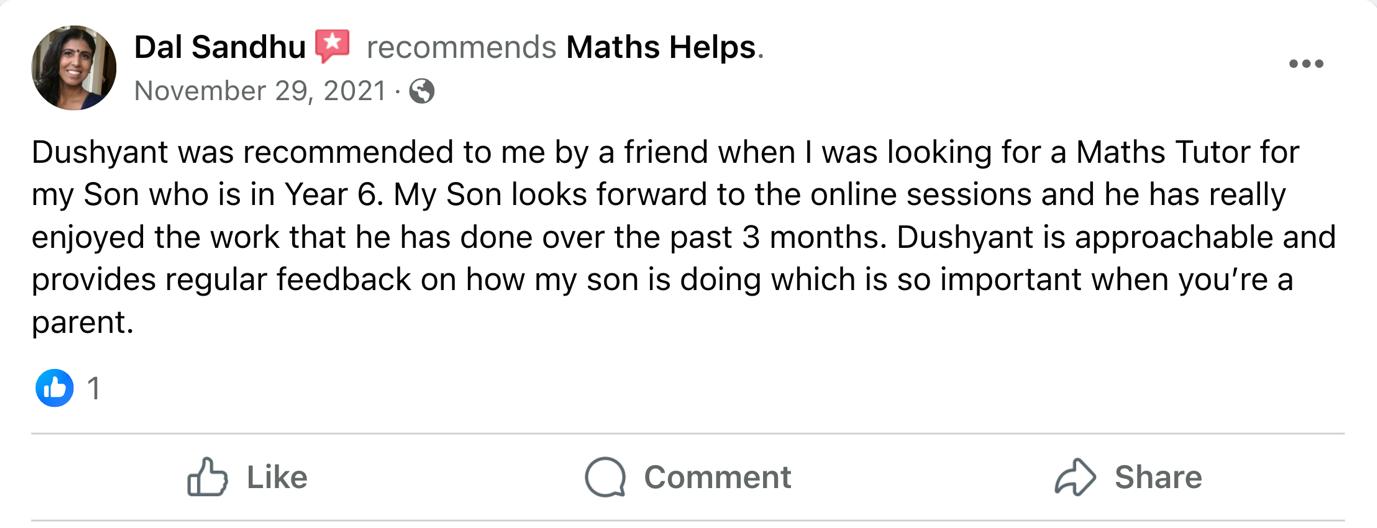Image resolution: width=1377 pixels, height=528 pixels.
Task: Click the pink star recommendation badge
Action: coord(332,46)
